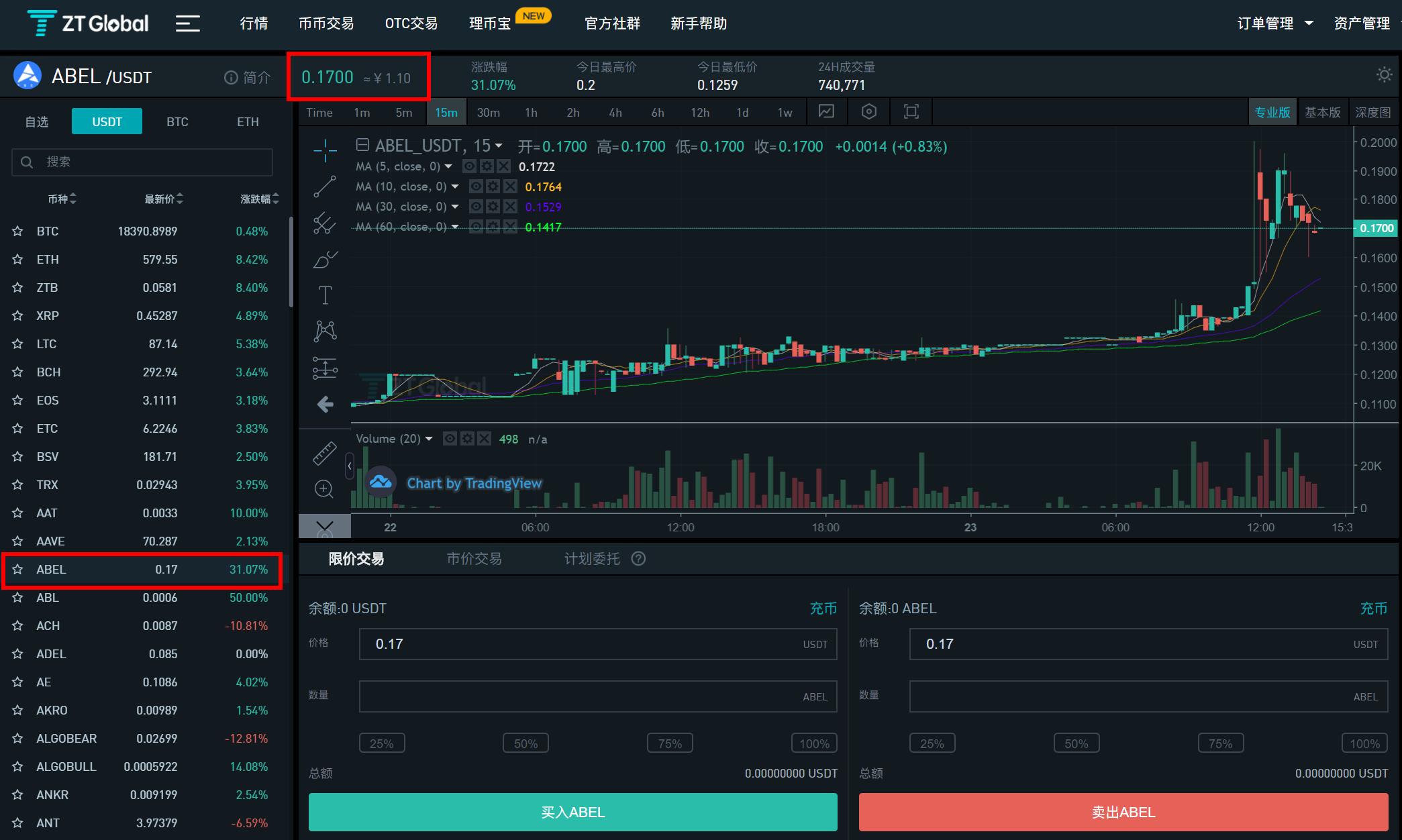The width and height of the screenshot is (1402, 840).
Task: Click the help icon beside 计划委托
Action: point(638,558)
